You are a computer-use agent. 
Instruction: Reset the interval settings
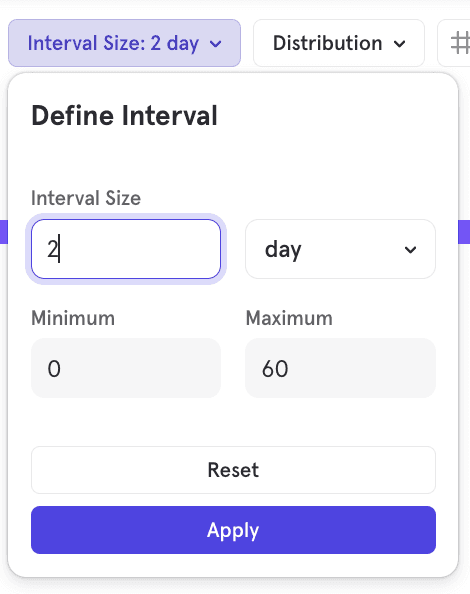pyautogui.click(x=233, y=470)
